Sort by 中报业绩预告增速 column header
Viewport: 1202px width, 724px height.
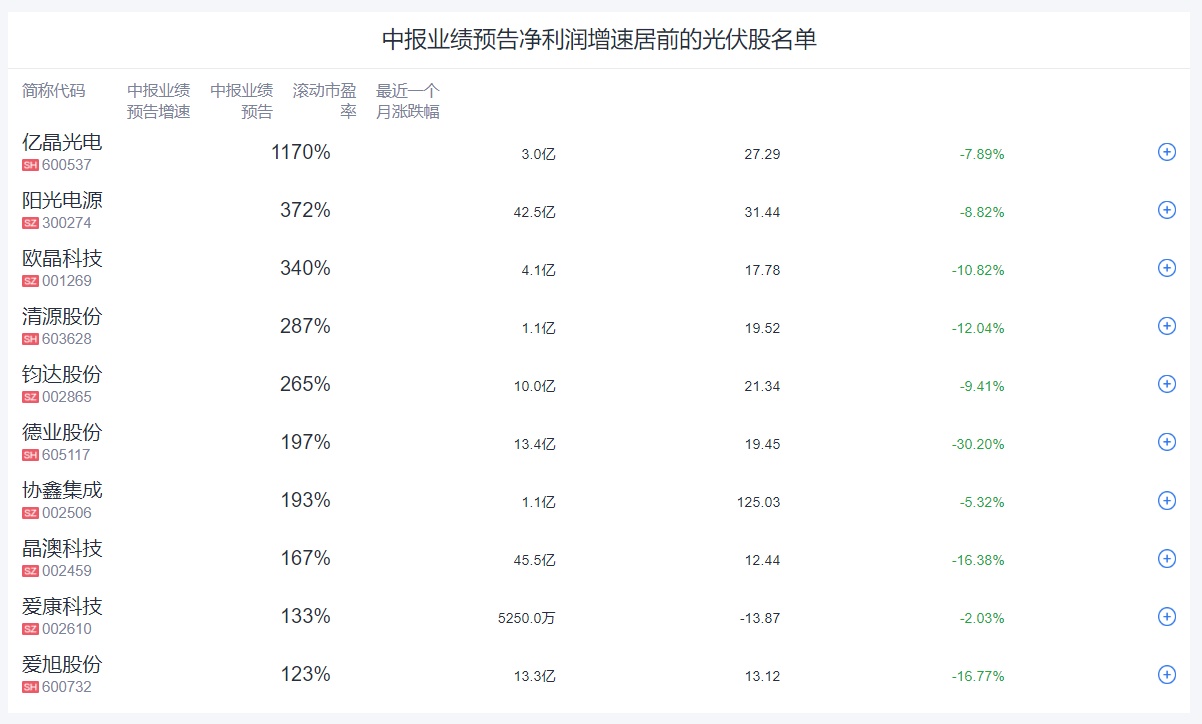[x=159, y=101]
